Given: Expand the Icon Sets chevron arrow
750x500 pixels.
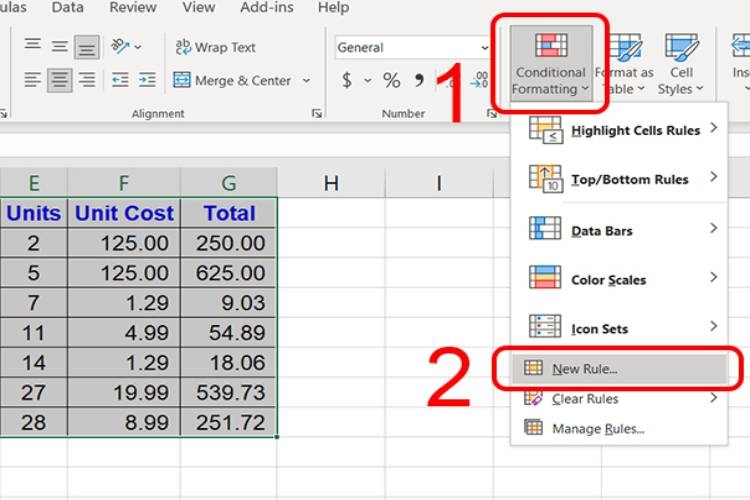Looking at the screenshot, I should pos(713,326).
